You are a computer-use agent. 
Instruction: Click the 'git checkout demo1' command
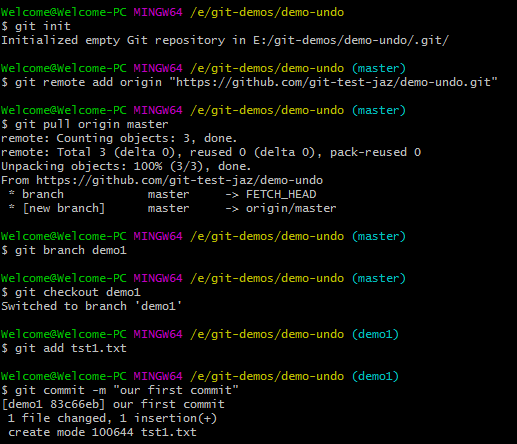point(78,292)
